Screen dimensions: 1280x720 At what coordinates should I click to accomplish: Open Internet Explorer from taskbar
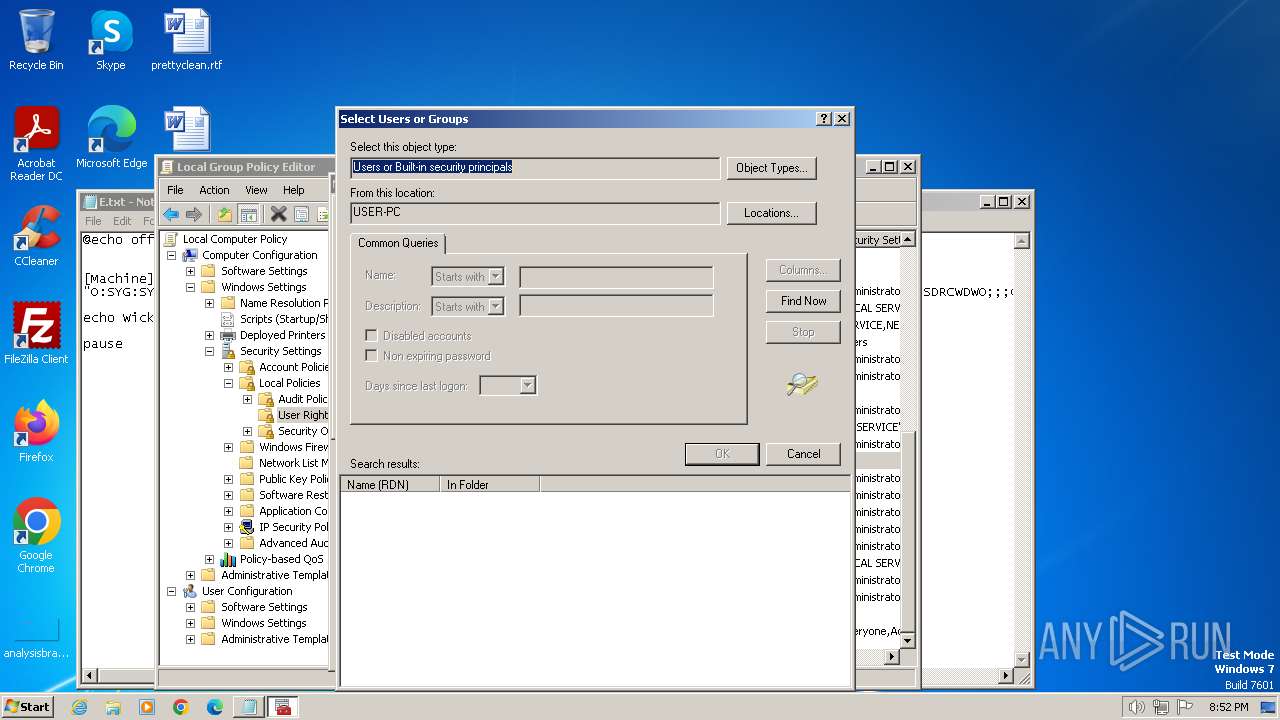click(79, 707)
